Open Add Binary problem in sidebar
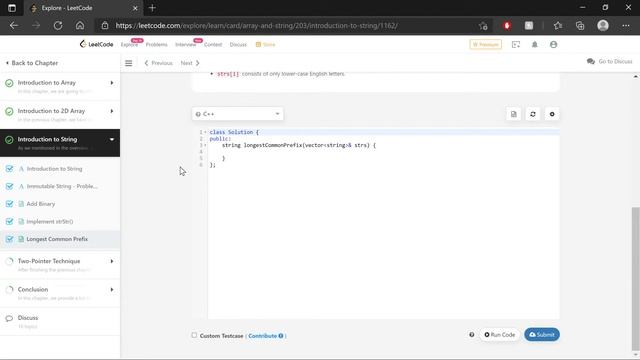The image size is (640, 360). pos(41,204)
